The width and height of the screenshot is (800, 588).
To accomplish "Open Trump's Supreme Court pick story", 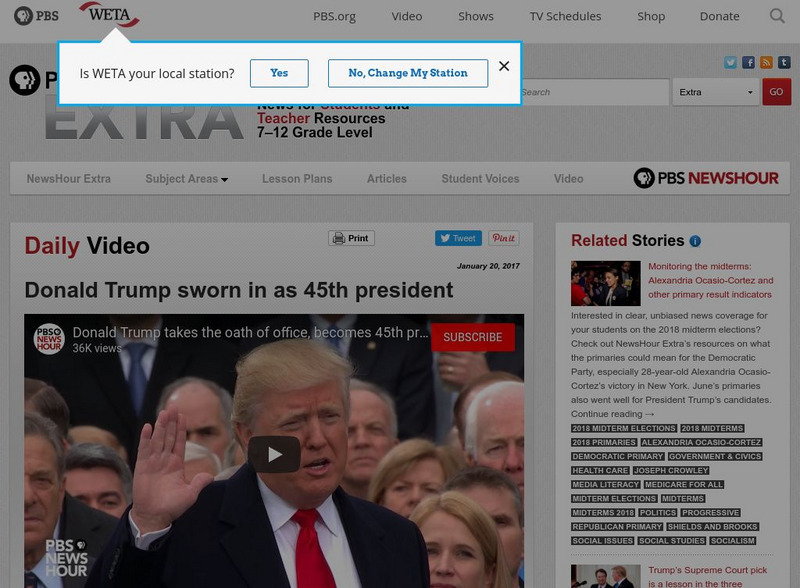I will 708,577.
